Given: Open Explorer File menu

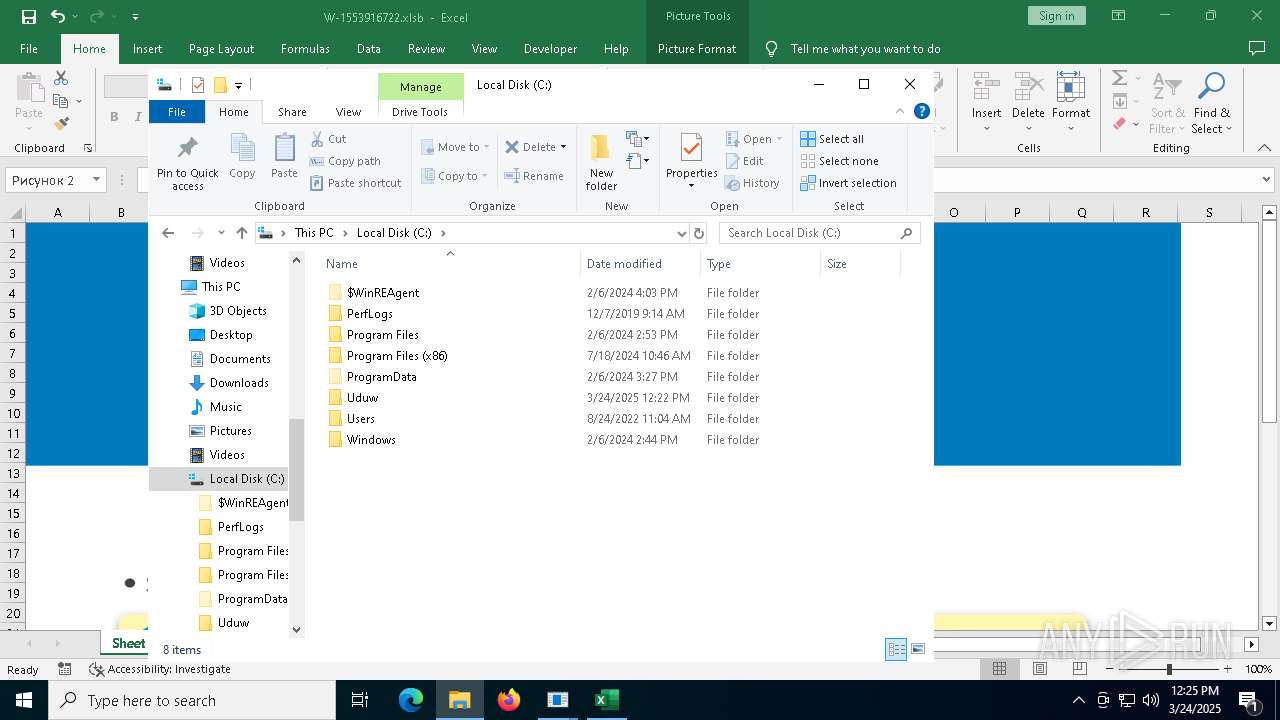Looking at the screenshot, I should (177, 112).
